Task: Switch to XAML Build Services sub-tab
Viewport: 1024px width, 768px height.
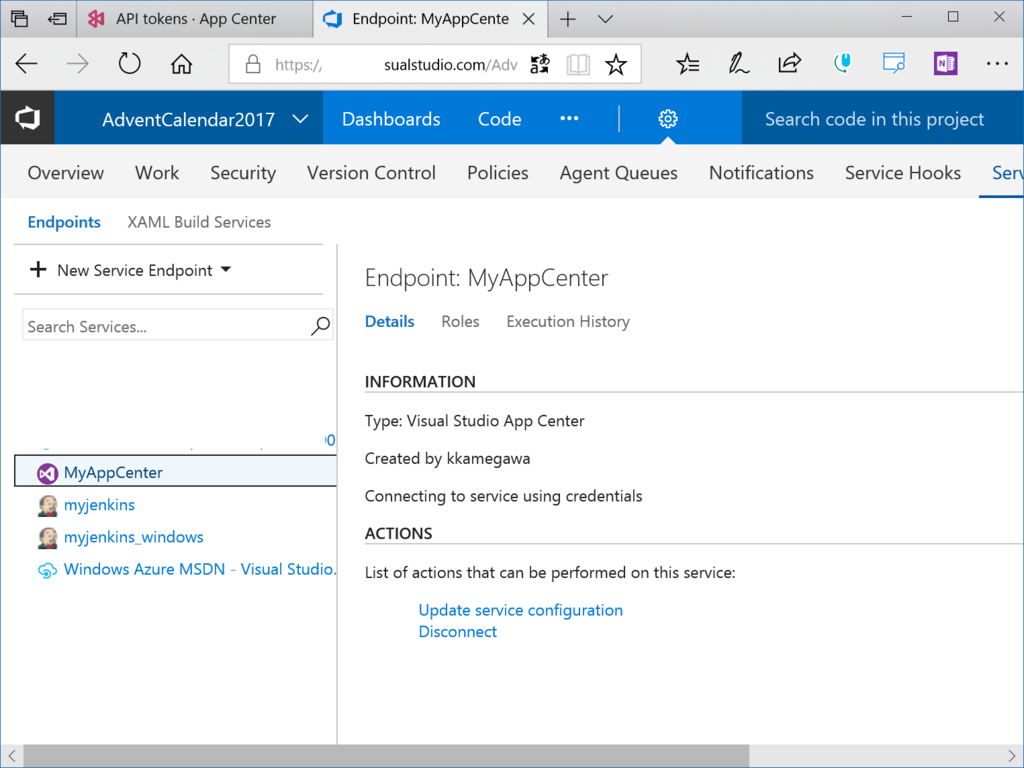Action: coord(199,222)
